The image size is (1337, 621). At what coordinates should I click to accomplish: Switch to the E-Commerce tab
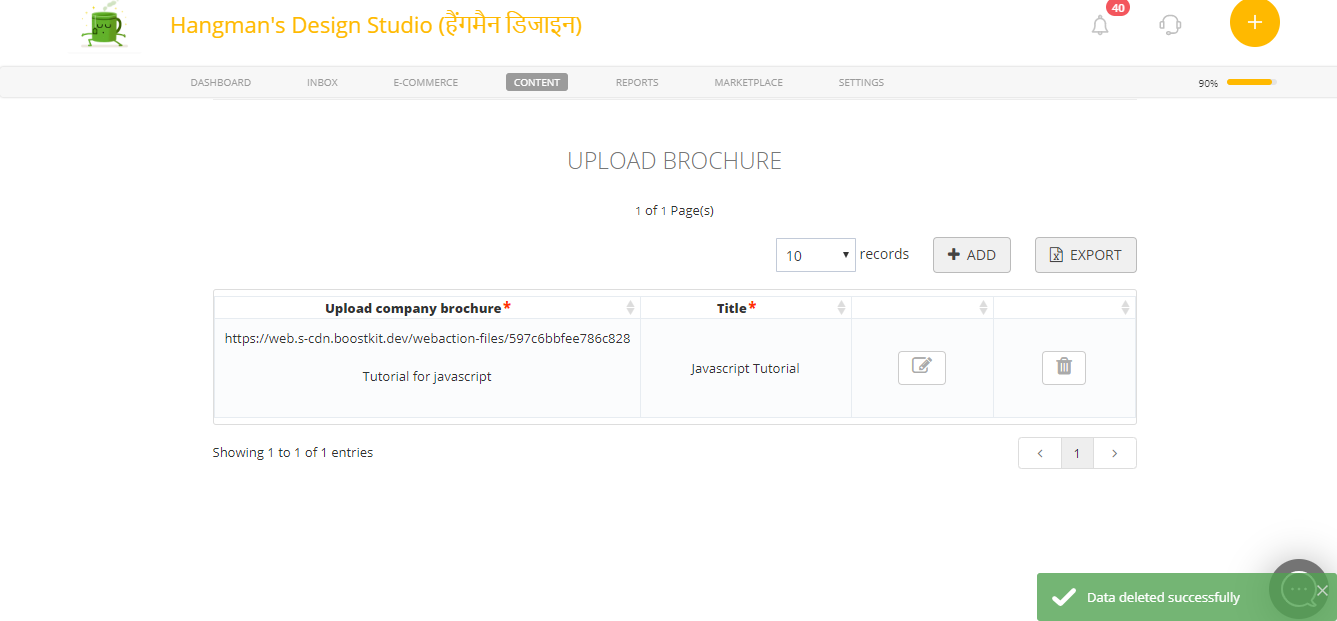coord(425,82)
